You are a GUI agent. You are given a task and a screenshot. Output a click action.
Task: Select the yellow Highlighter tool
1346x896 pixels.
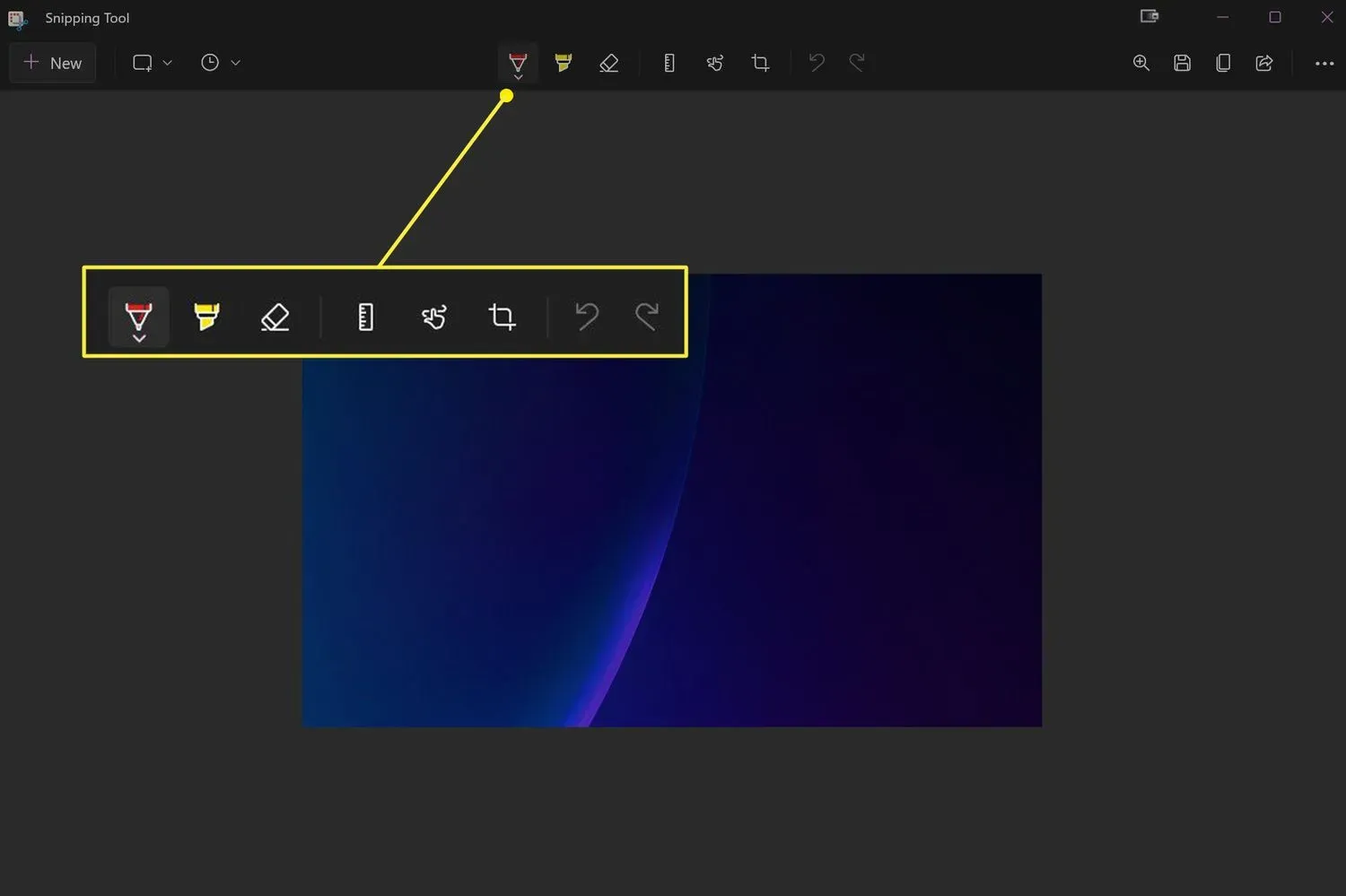563,63
